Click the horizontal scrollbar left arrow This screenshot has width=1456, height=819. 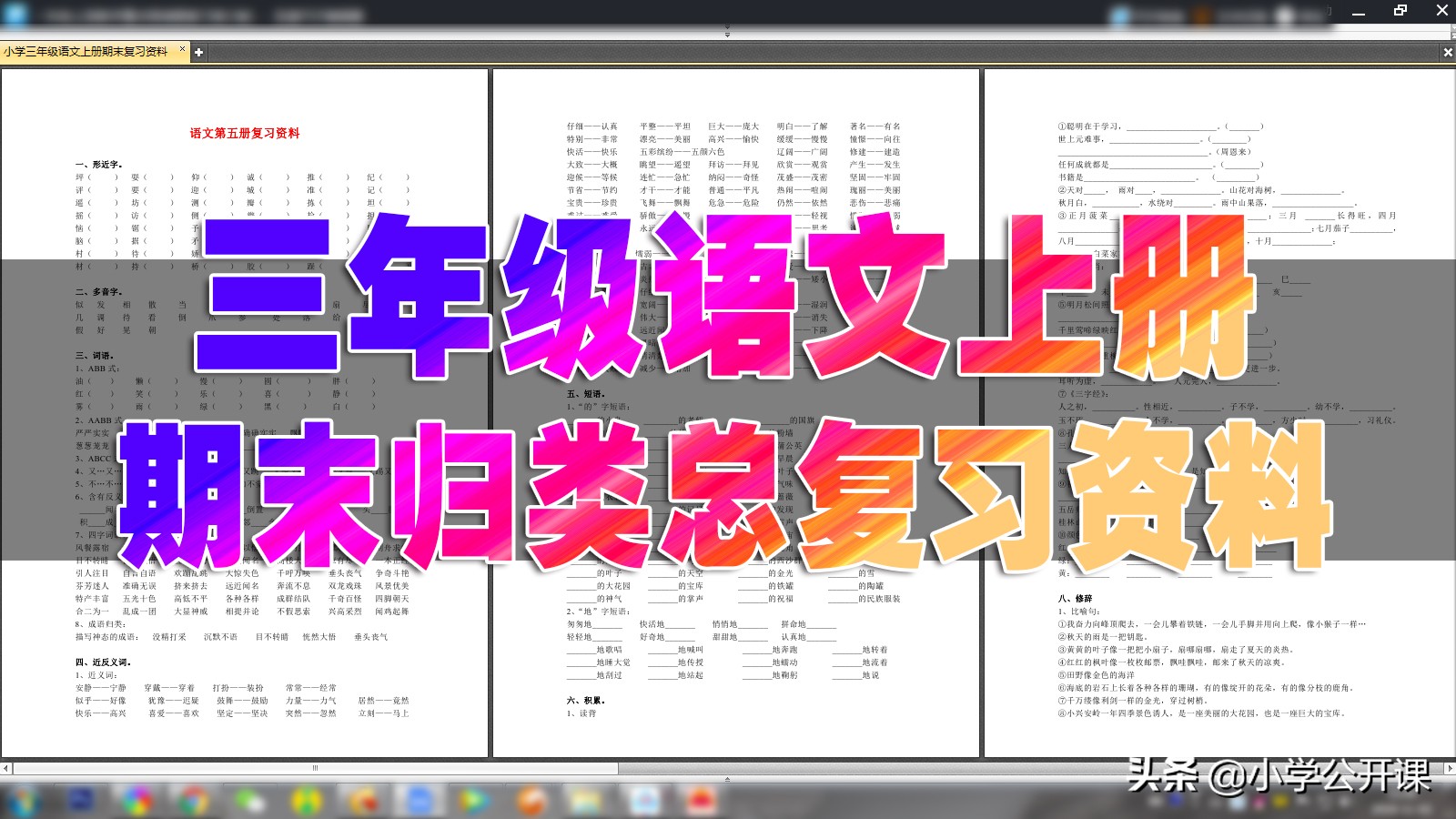(5, 769)
